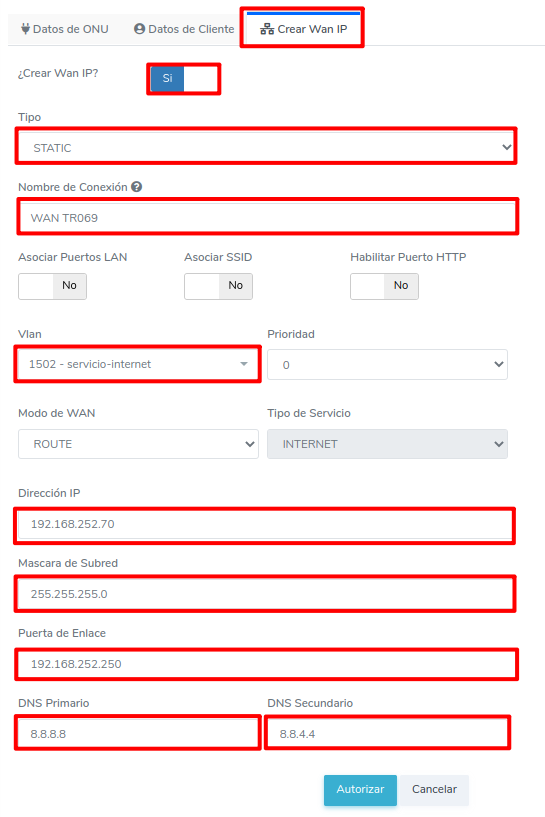This screenshot has width=545, height=817.
Task: Enable Habilitar Puerto HTTP toggle
Action: point(385,286)
